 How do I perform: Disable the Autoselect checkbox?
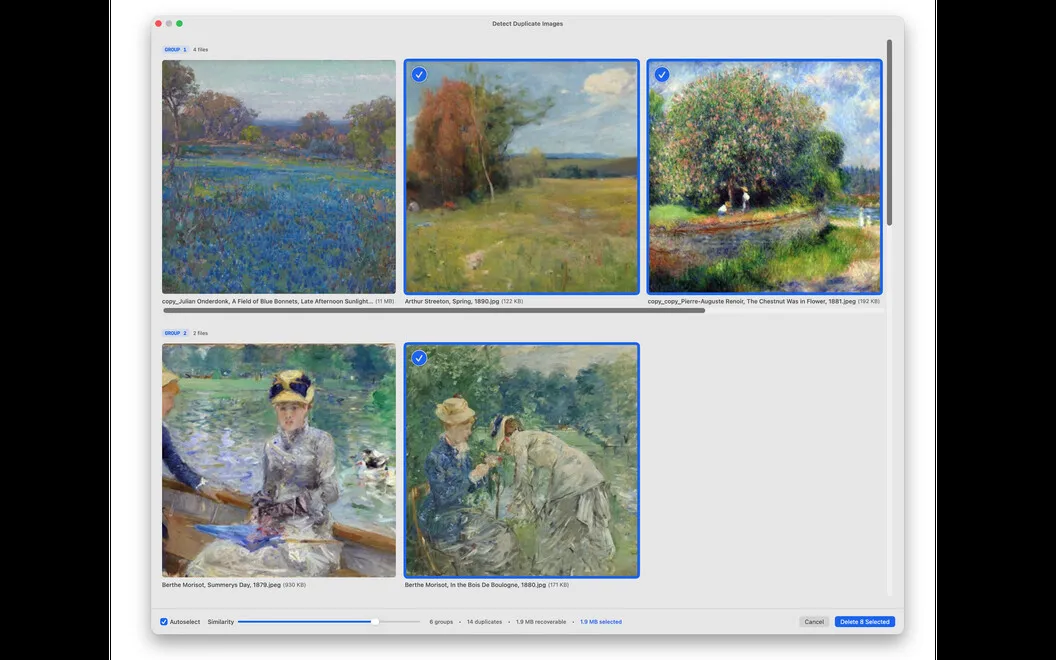(164, 622)
